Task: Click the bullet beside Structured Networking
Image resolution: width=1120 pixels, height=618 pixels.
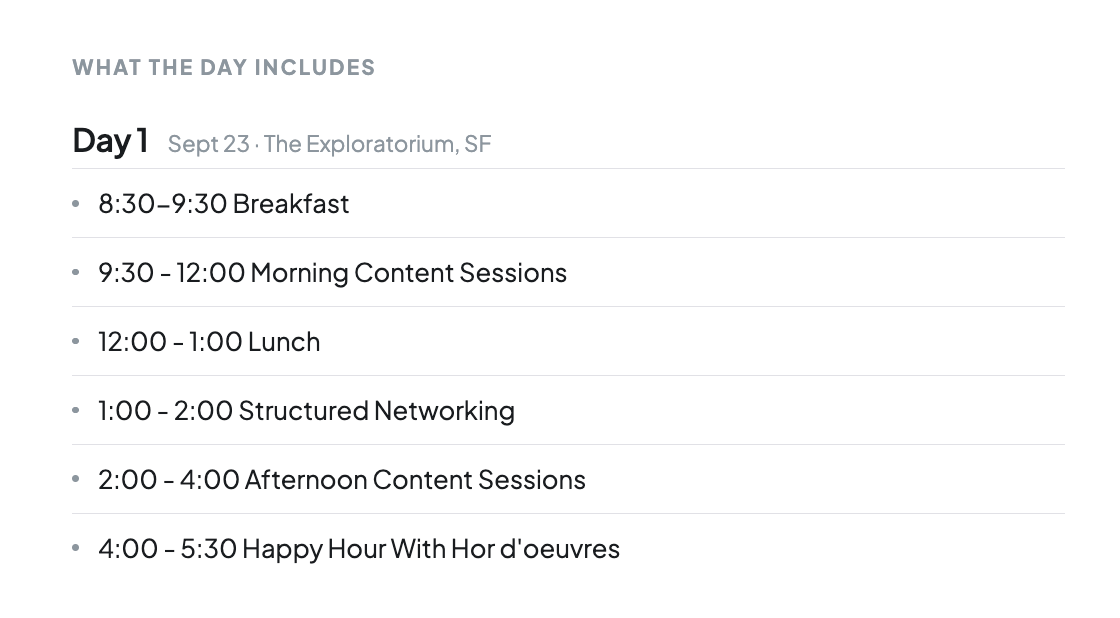Action: [x=76, y=410]
